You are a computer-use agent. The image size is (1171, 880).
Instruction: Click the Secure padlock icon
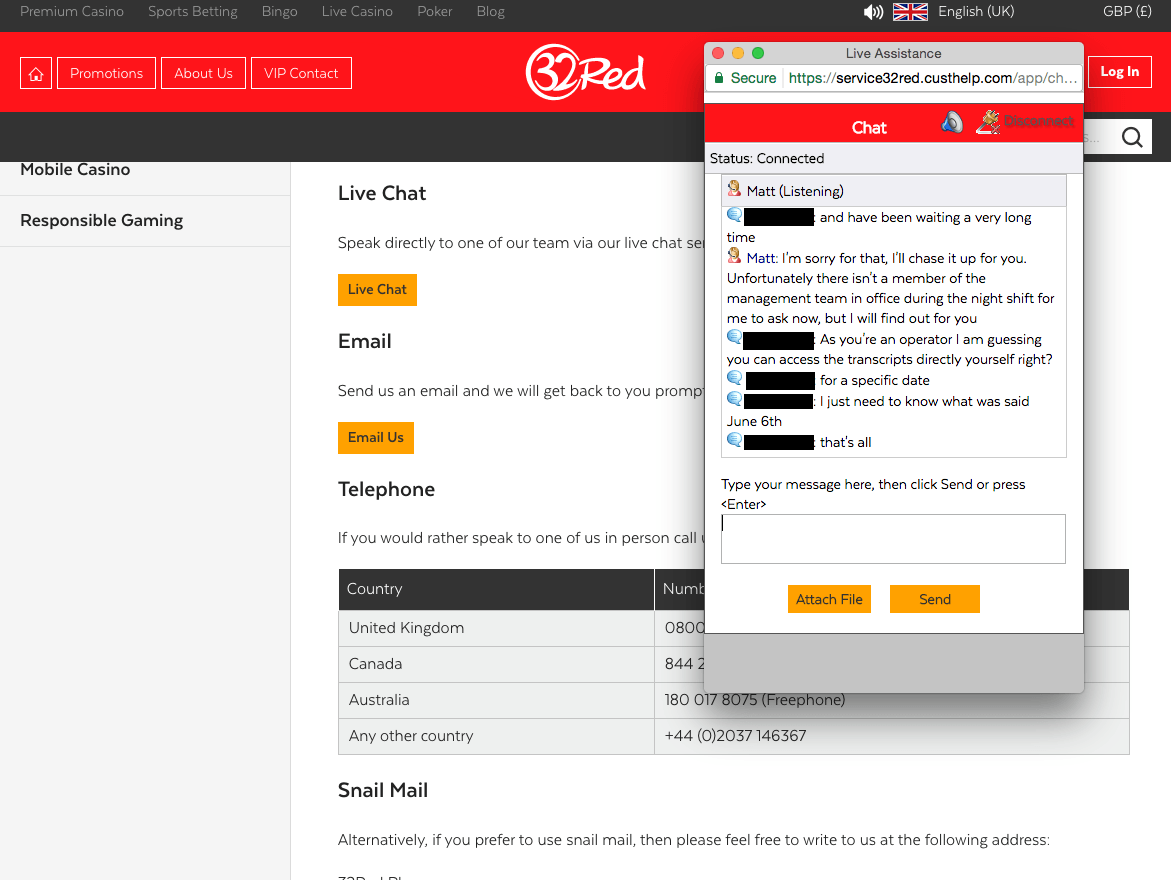(718, 78)
